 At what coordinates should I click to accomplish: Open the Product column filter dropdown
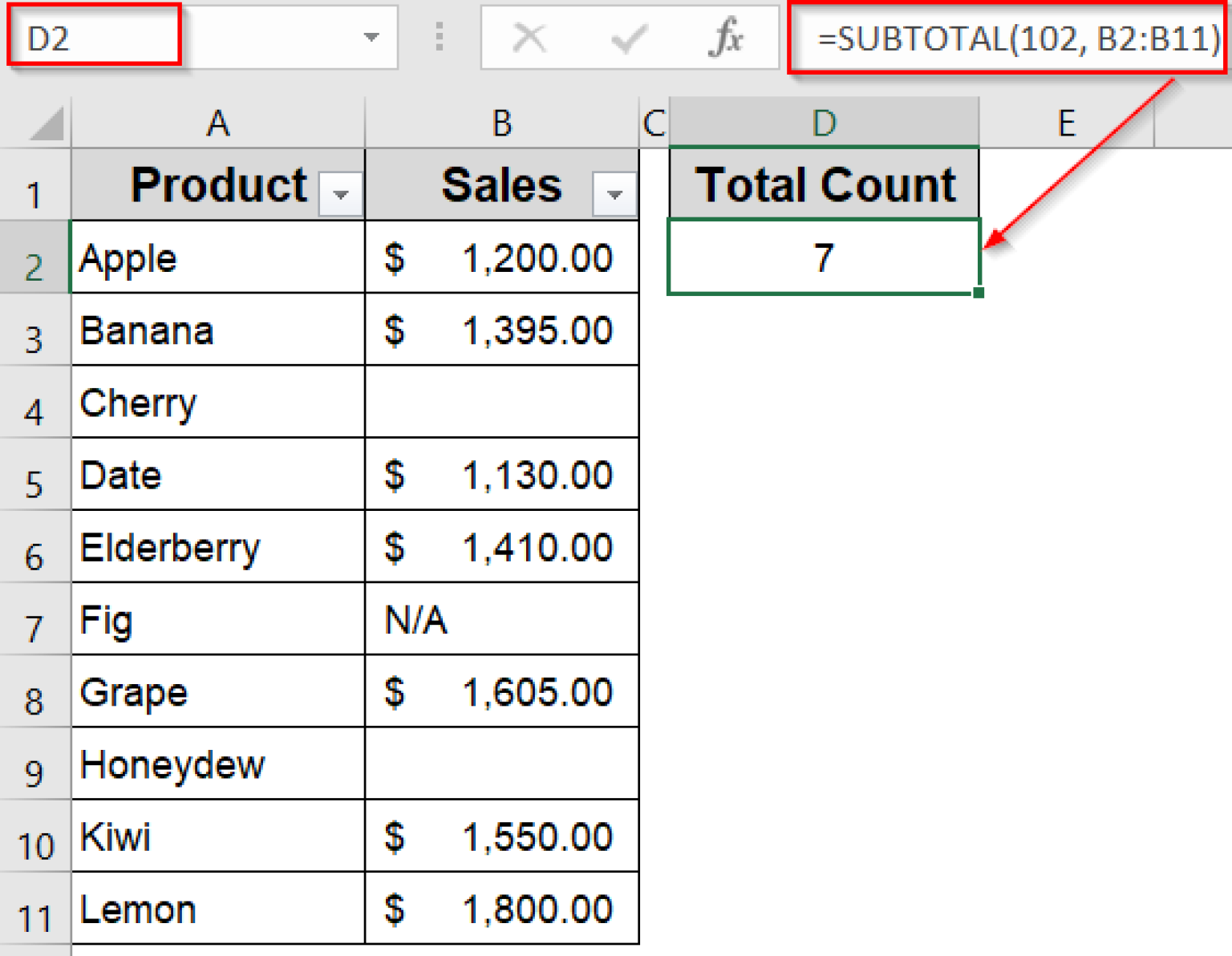340,195
